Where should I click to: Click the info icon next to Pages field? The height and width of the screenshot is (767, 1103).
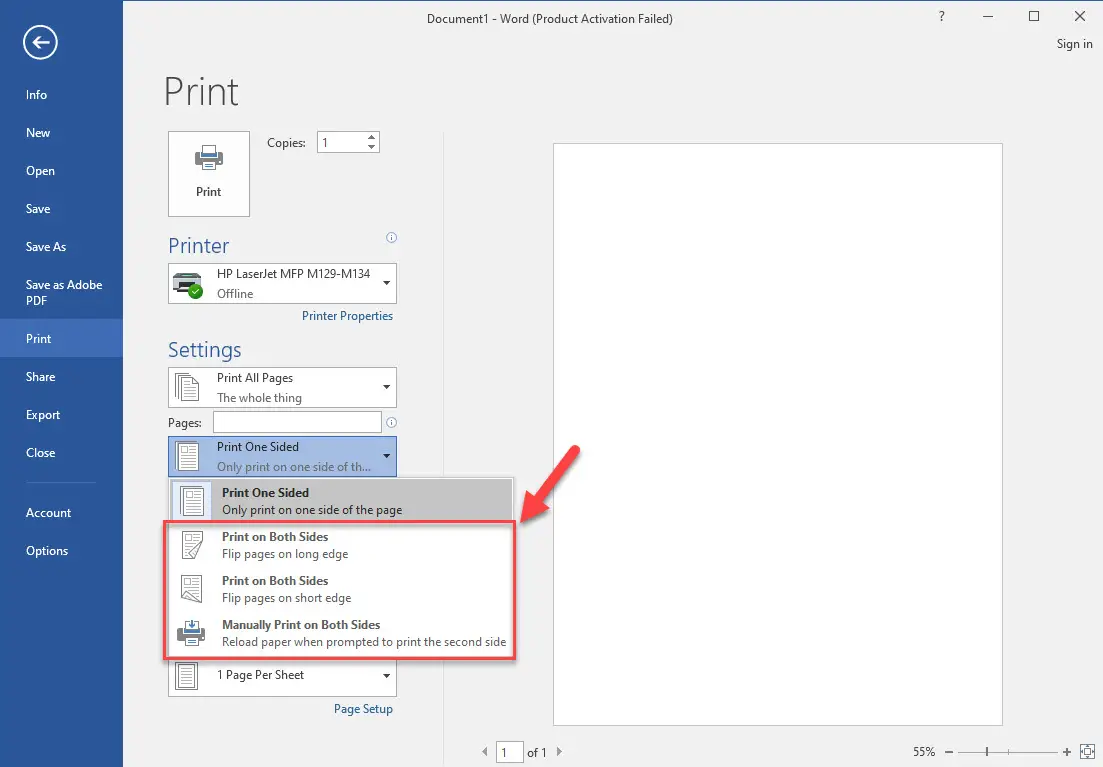[392, 422]
